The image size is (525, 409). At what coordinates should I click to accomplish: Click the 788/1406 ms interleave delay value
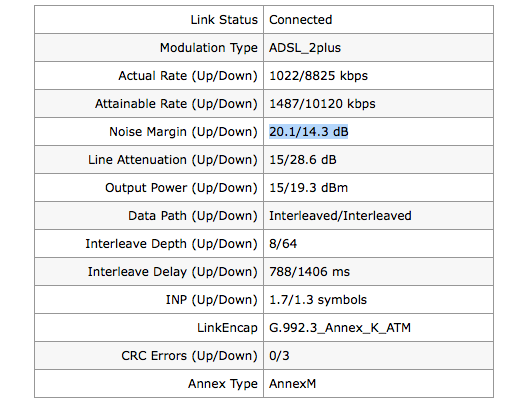click(x=309, y=271)
